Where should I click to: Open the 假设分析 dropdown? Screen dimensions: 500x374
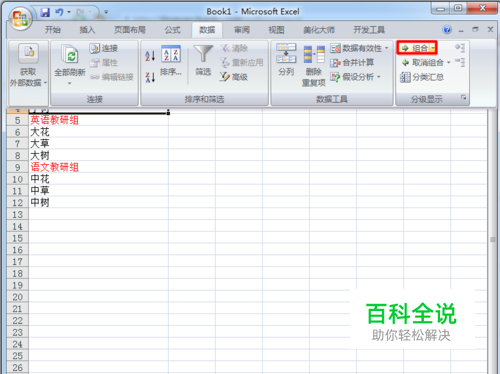355,77
